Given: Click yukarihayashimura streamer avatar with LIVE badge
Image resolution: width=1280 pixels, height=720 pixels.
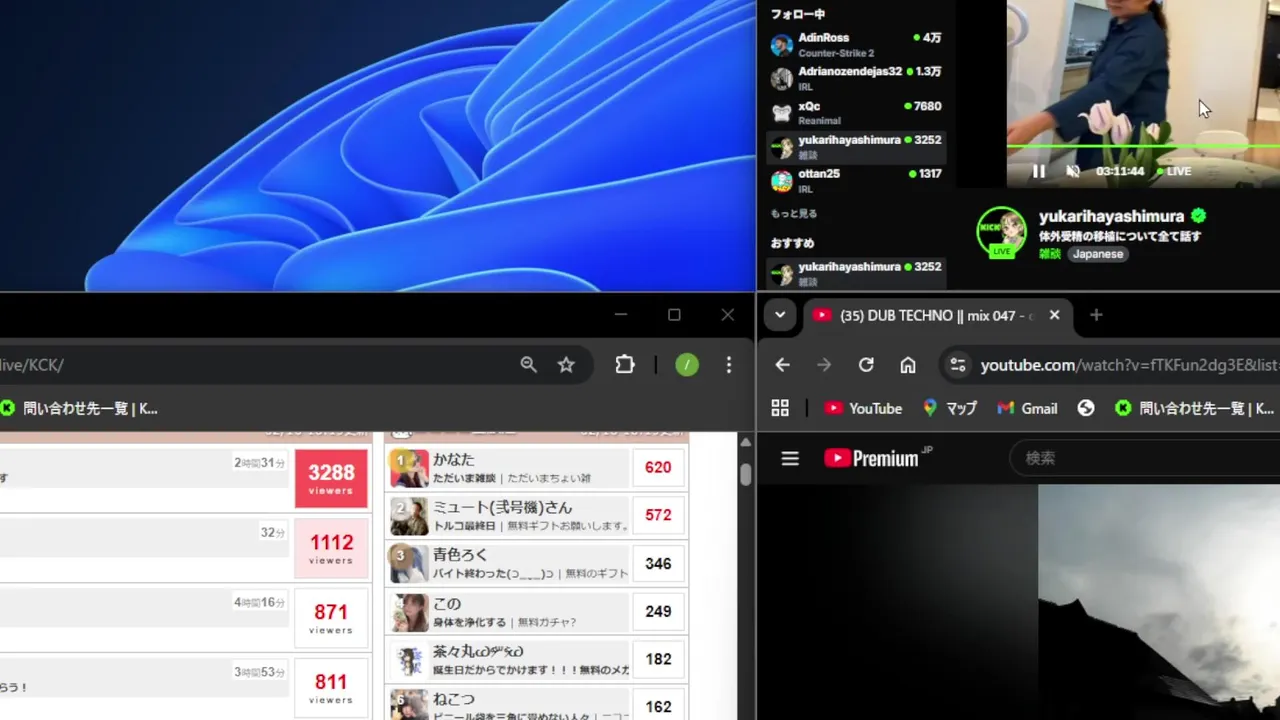Looking at the screenshot, I should pos(1001,232).
